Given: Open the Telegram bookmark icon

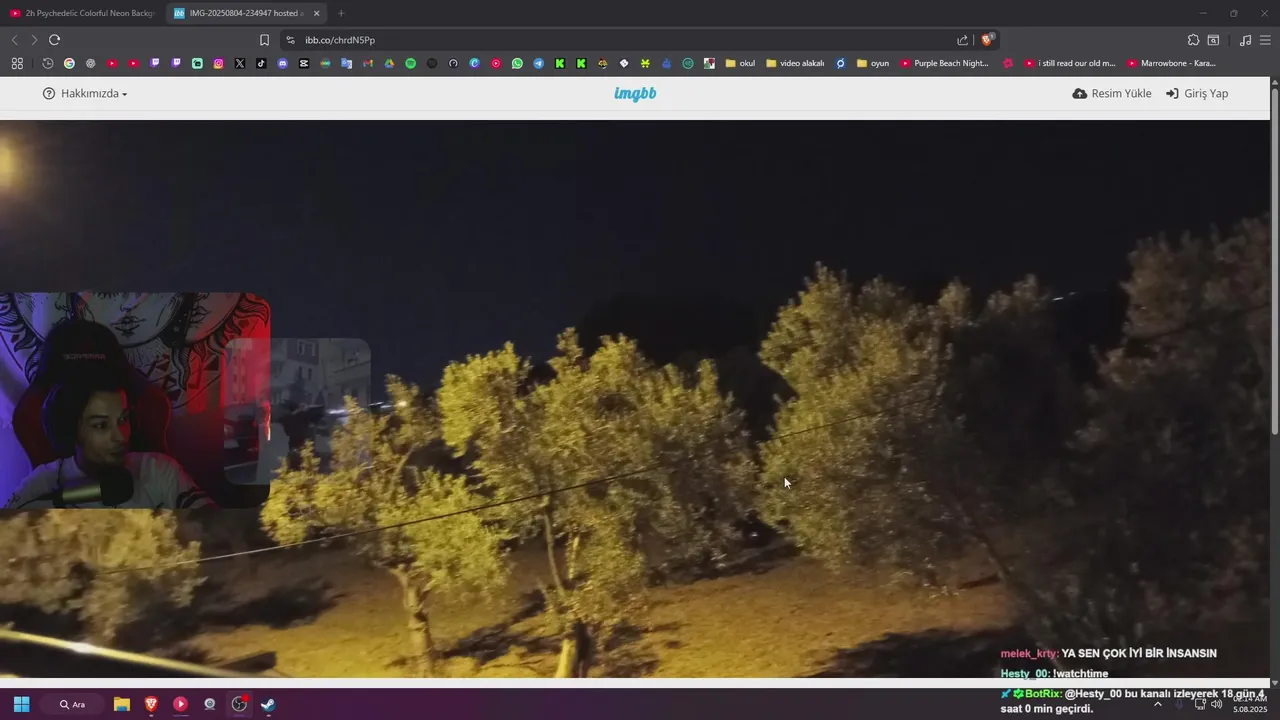Looking at the screenshot, I should [x=538, y=63].
